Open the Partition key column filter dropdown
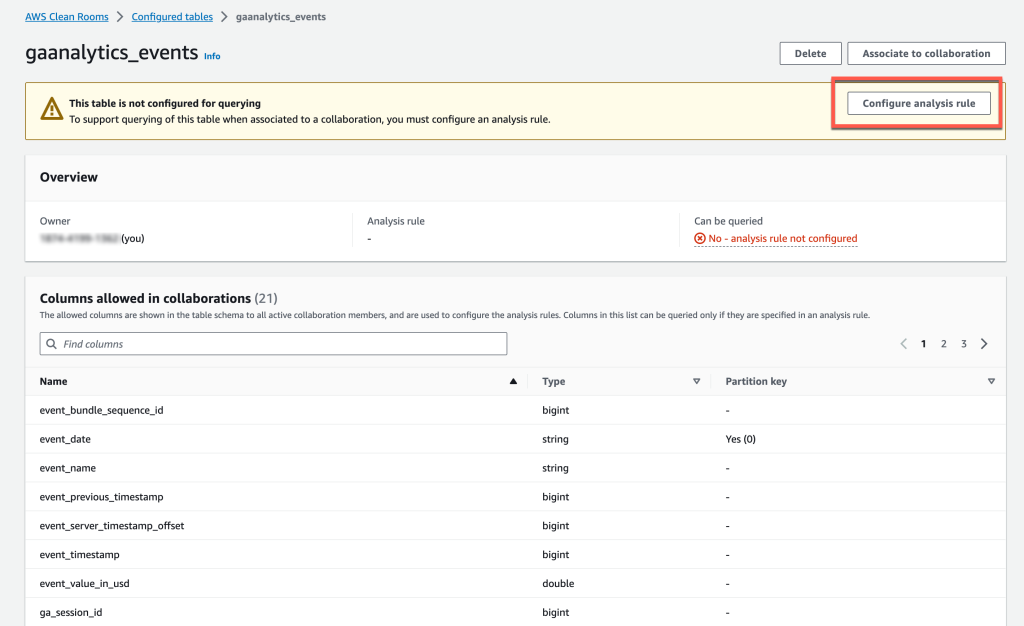Viewport: 1024px width, 626px height. point(991,381)
